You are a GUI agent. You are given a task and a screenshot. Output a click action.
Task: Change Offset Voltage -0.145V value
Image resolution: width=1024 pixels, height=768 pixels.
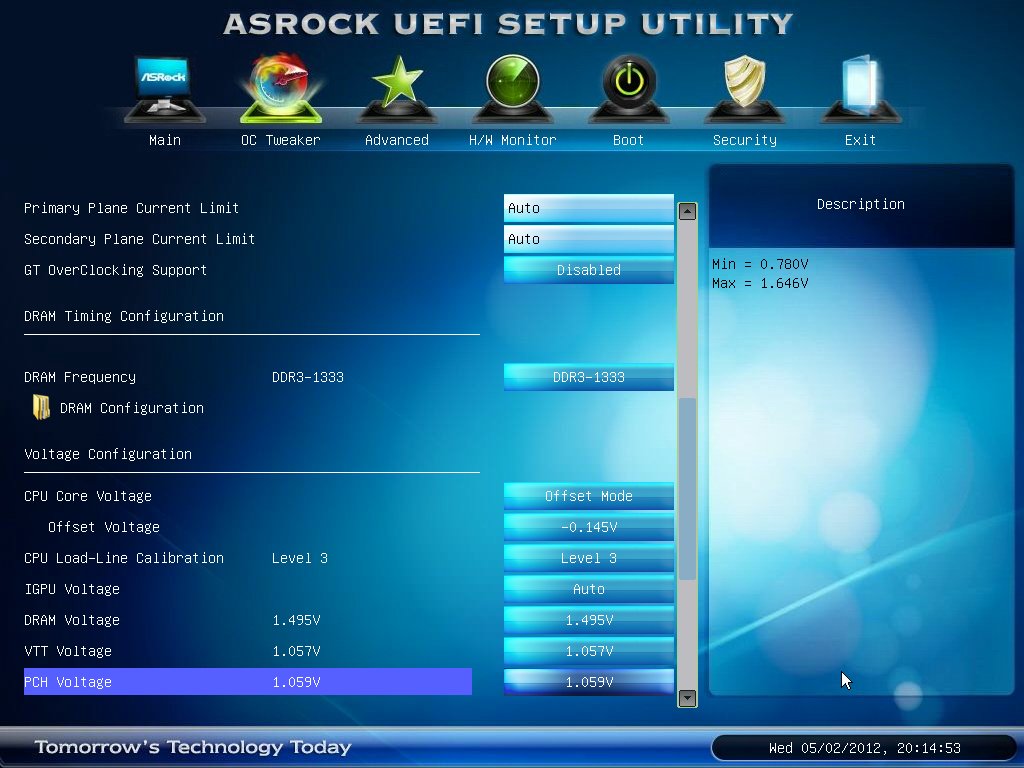(x=588, y=527)
